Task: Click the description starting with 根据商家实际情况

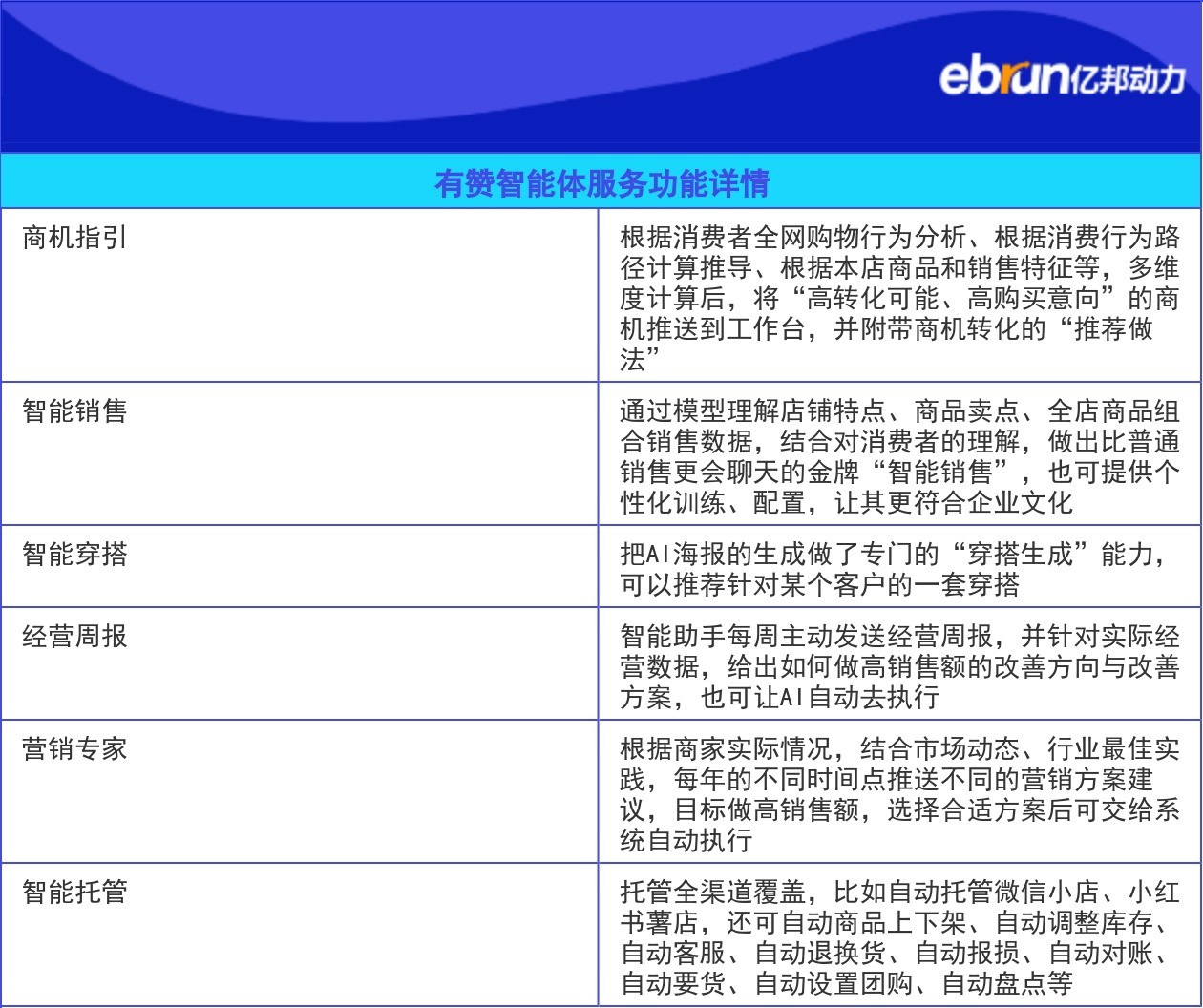Action: point(897,794)
